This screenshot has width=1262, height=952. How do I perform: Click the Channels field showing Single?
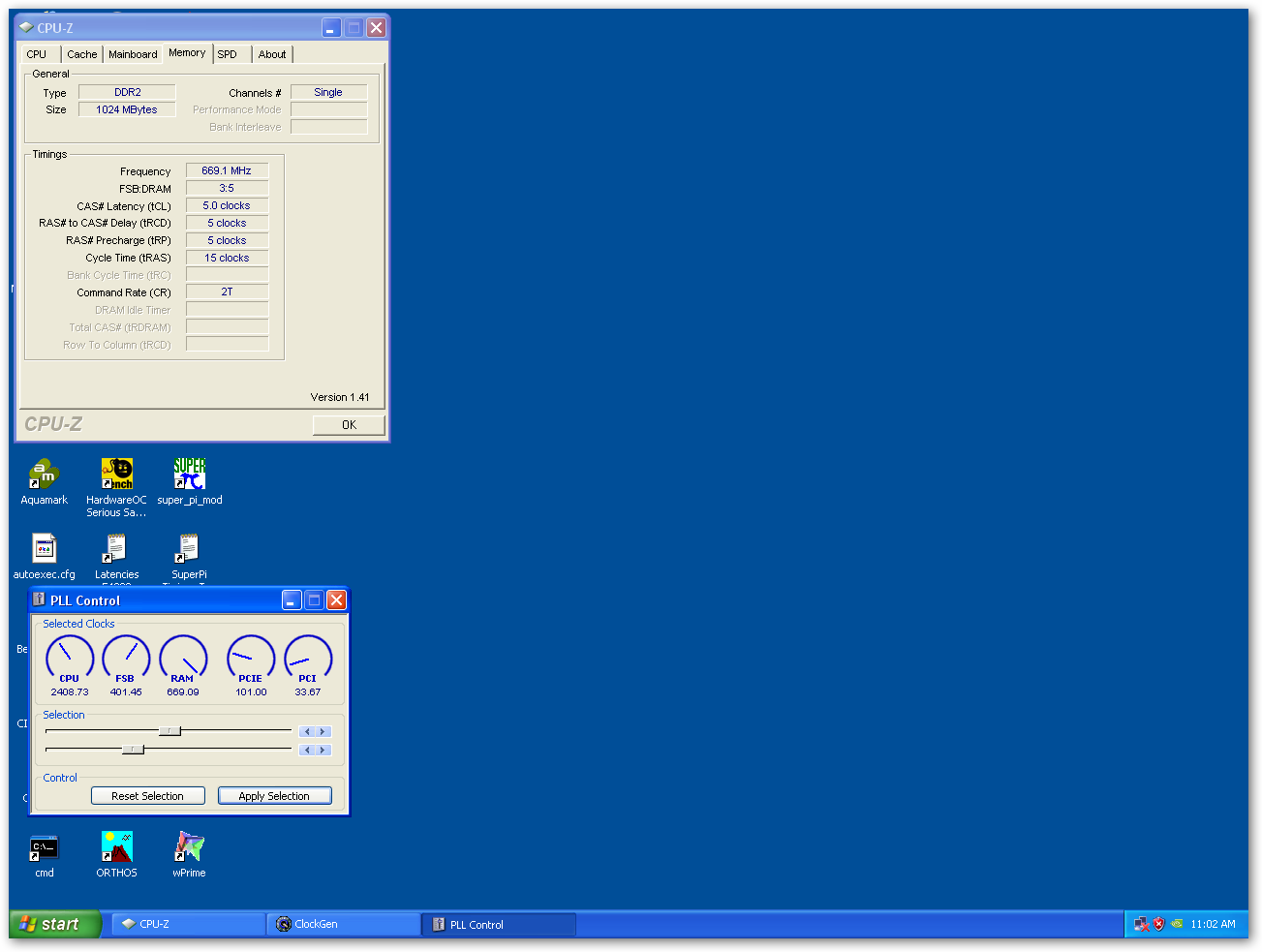pyautogui.click(x=328, y=92)
